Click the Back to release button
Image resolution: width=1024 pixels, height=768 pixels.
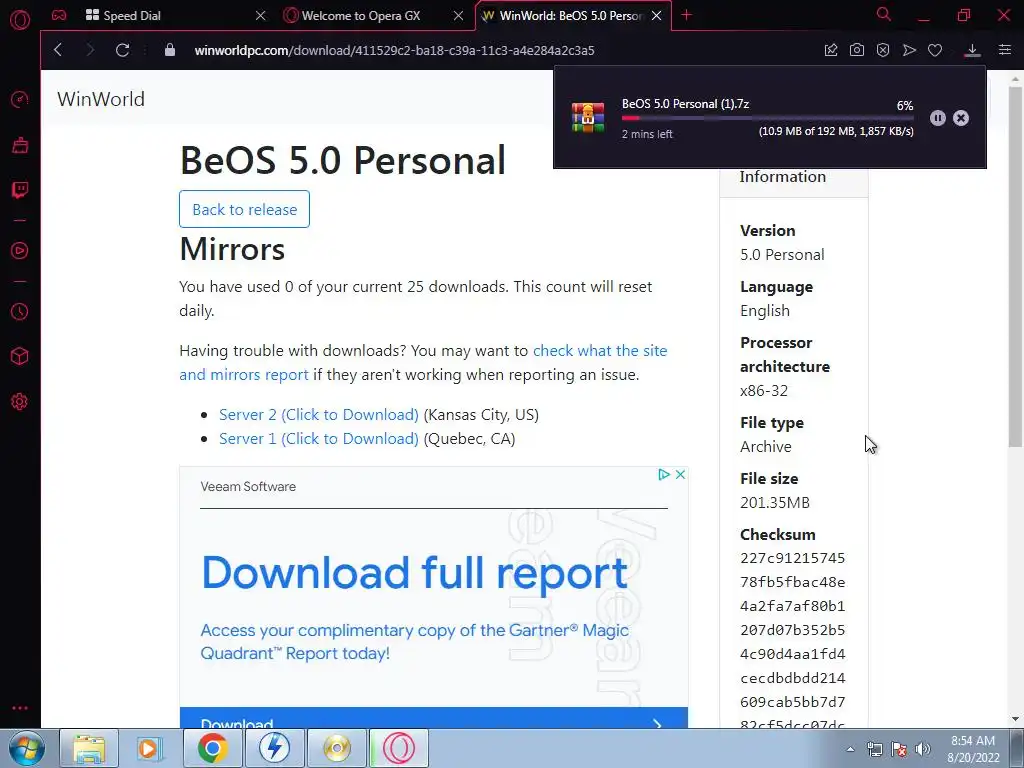tap(244, 209)
